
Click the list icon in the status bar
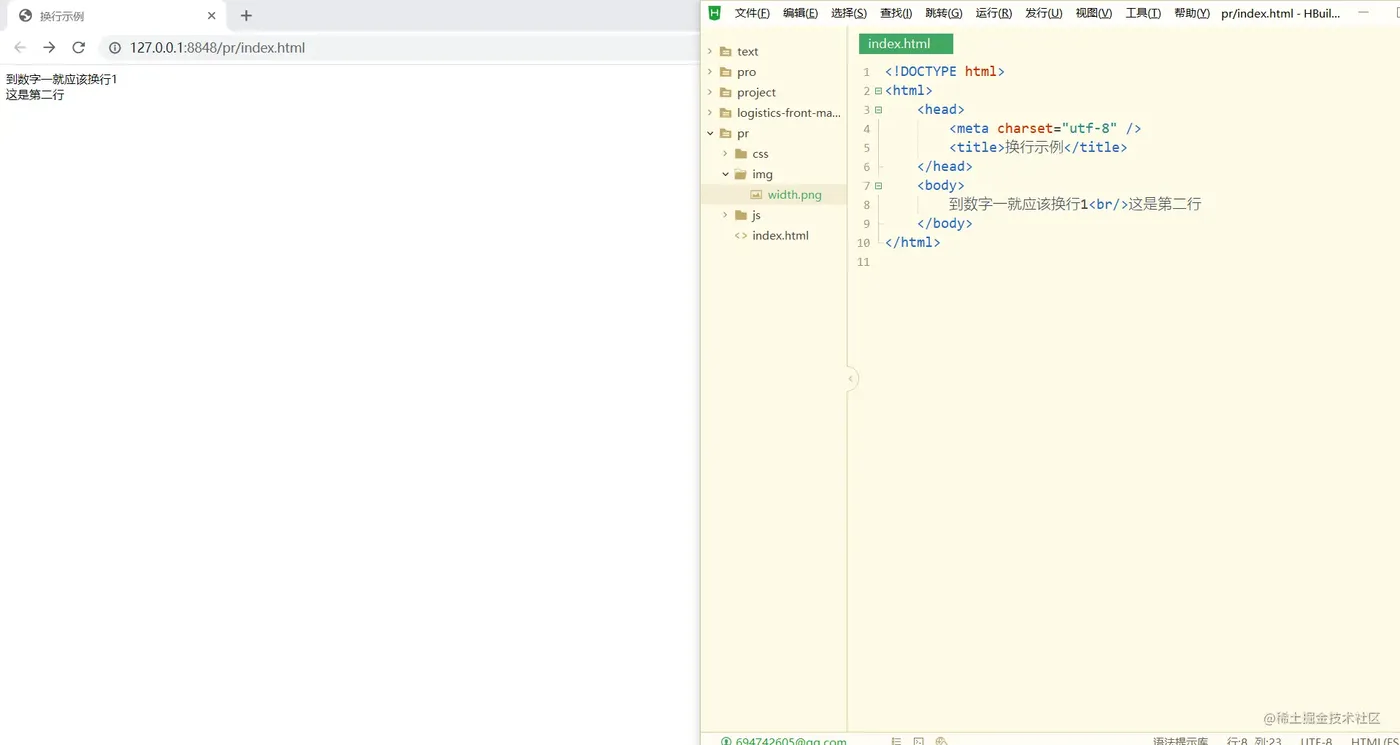(895, 741)
